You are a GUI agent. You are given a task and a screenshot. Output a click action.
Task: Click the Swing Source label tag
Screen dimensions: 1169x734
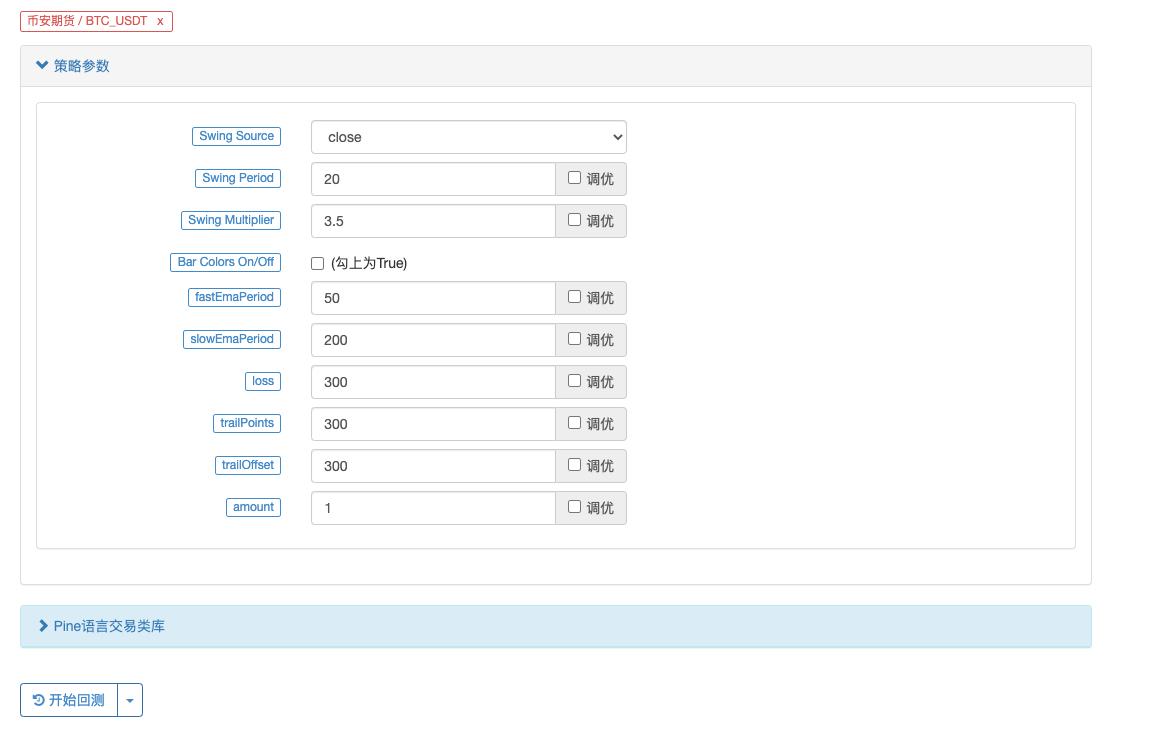tap(236, 136)
